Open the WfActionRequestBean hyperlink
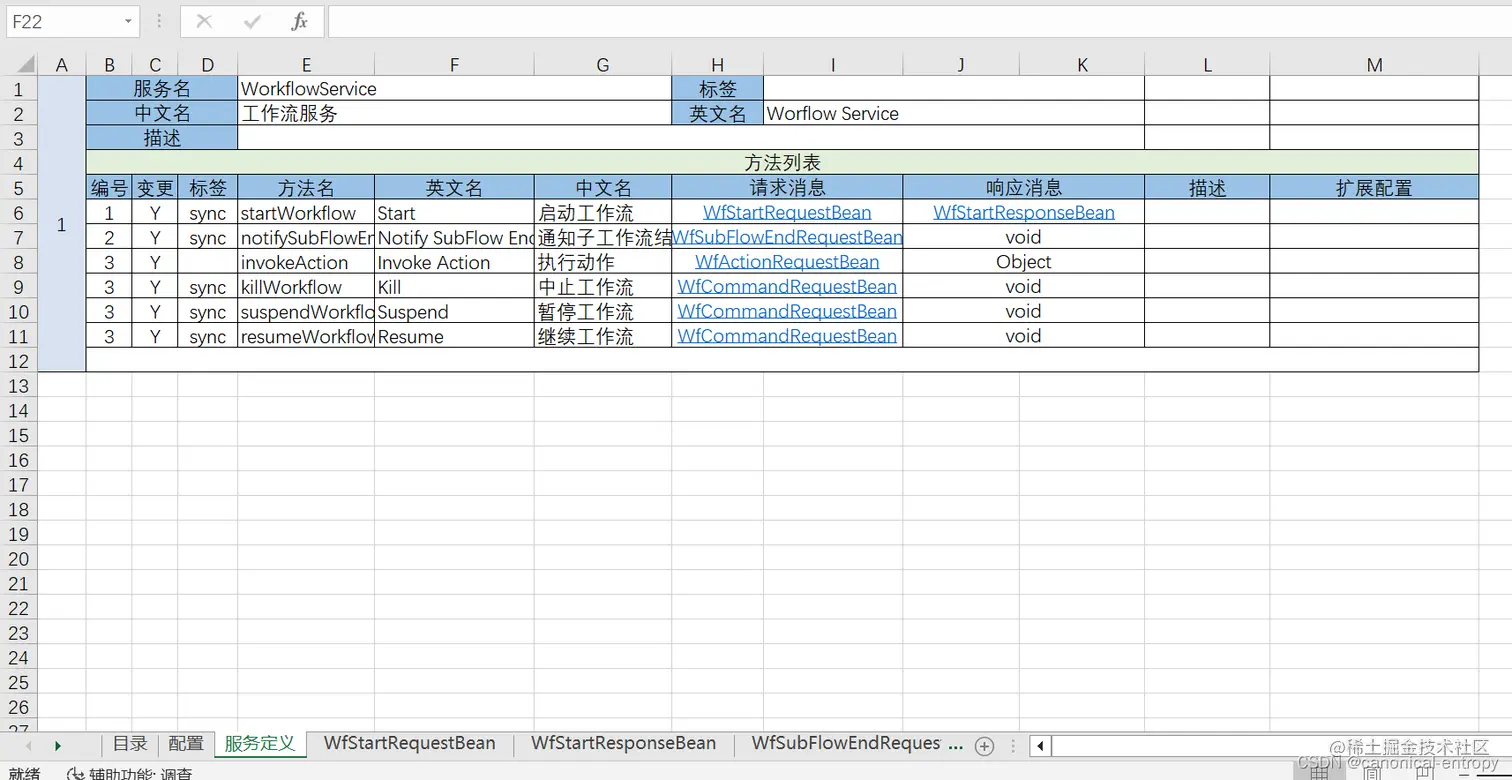The width and height of the screenshot is (1512, 780). point(787,262)
